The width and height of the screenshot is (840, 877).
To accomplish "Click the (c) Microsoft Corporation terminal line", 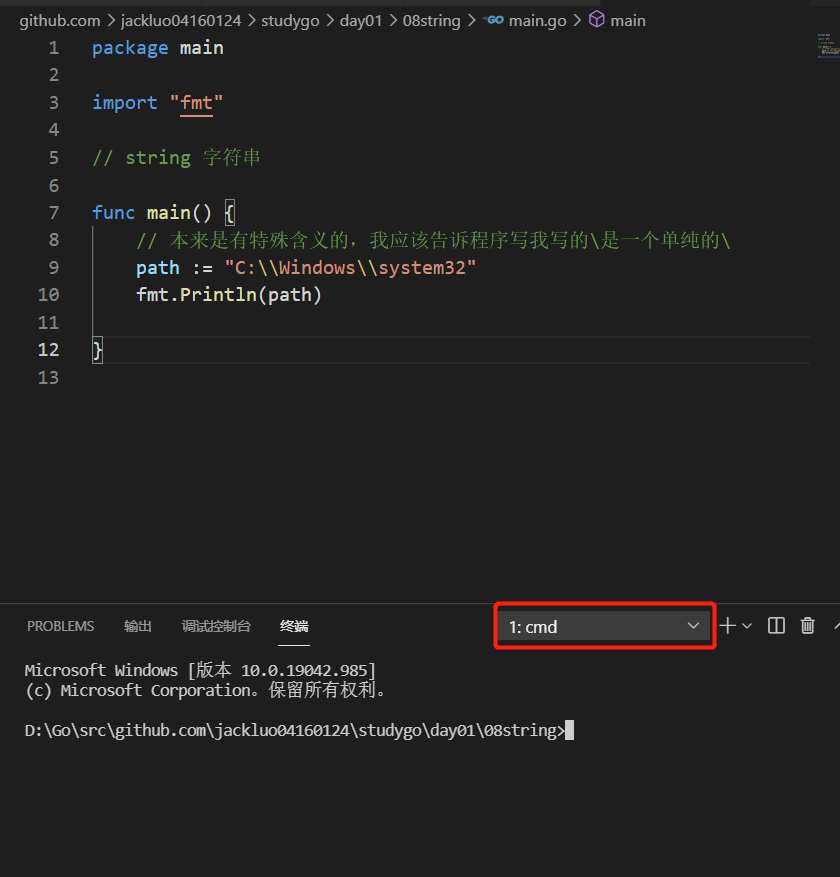I will [205, 690].
